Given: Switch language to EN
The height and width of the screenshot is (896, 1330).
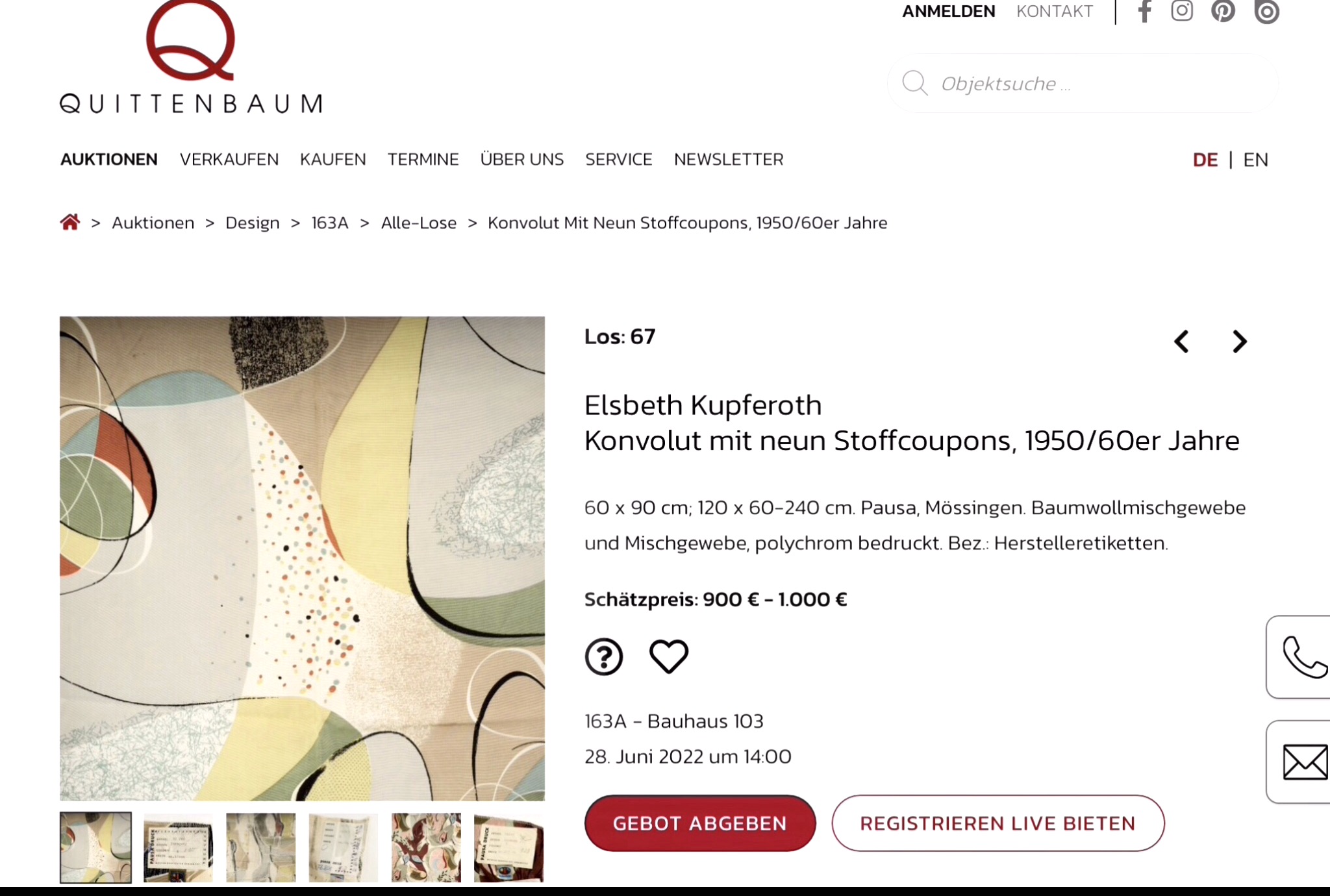Looking at the screenshot, I should tap(1255, 160).
